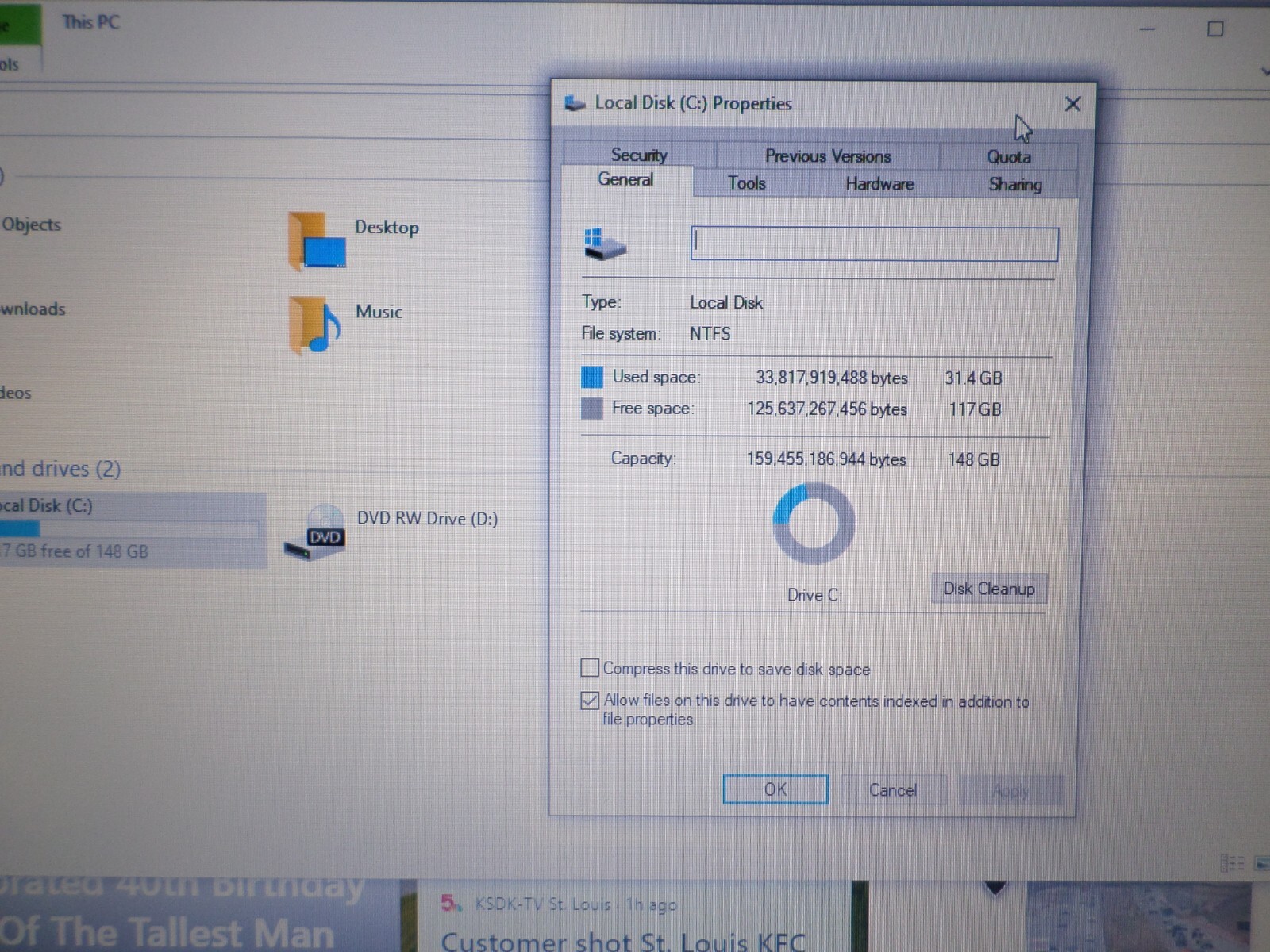Select the DVD RW Drive (D:) icon
The width and height of the screenshot is (1270, 952).
point(315,532)
